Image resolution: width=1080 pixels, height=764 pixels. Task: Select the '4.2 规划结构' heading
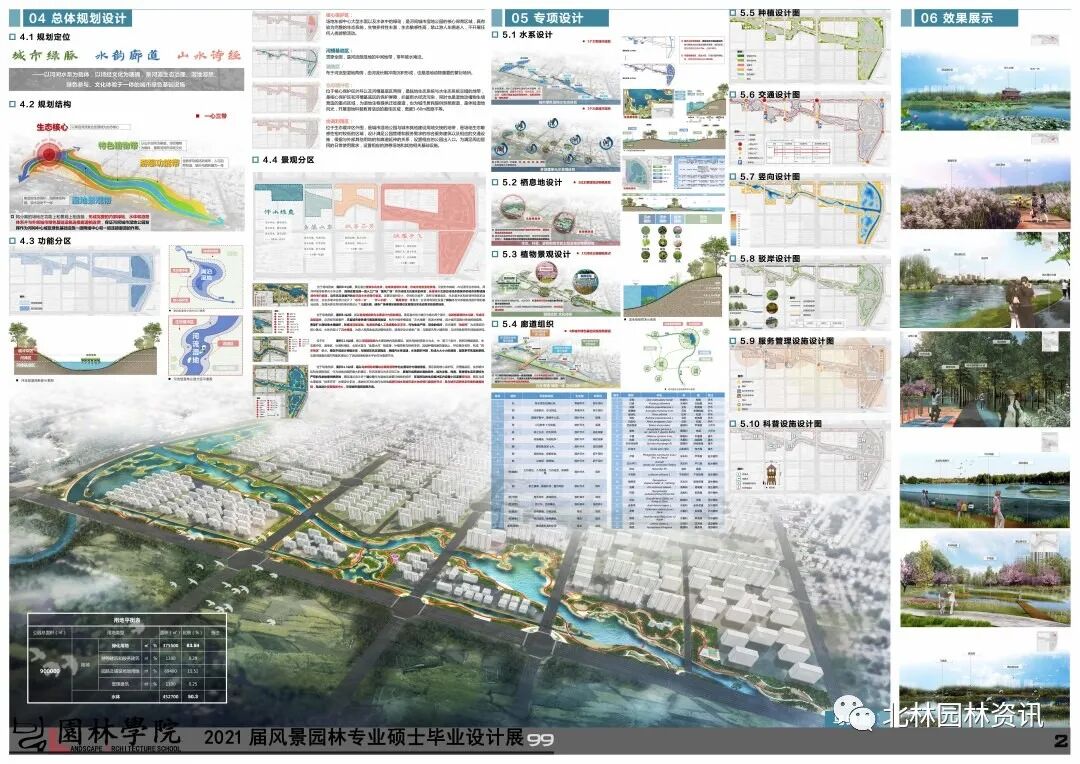(45, 104)
